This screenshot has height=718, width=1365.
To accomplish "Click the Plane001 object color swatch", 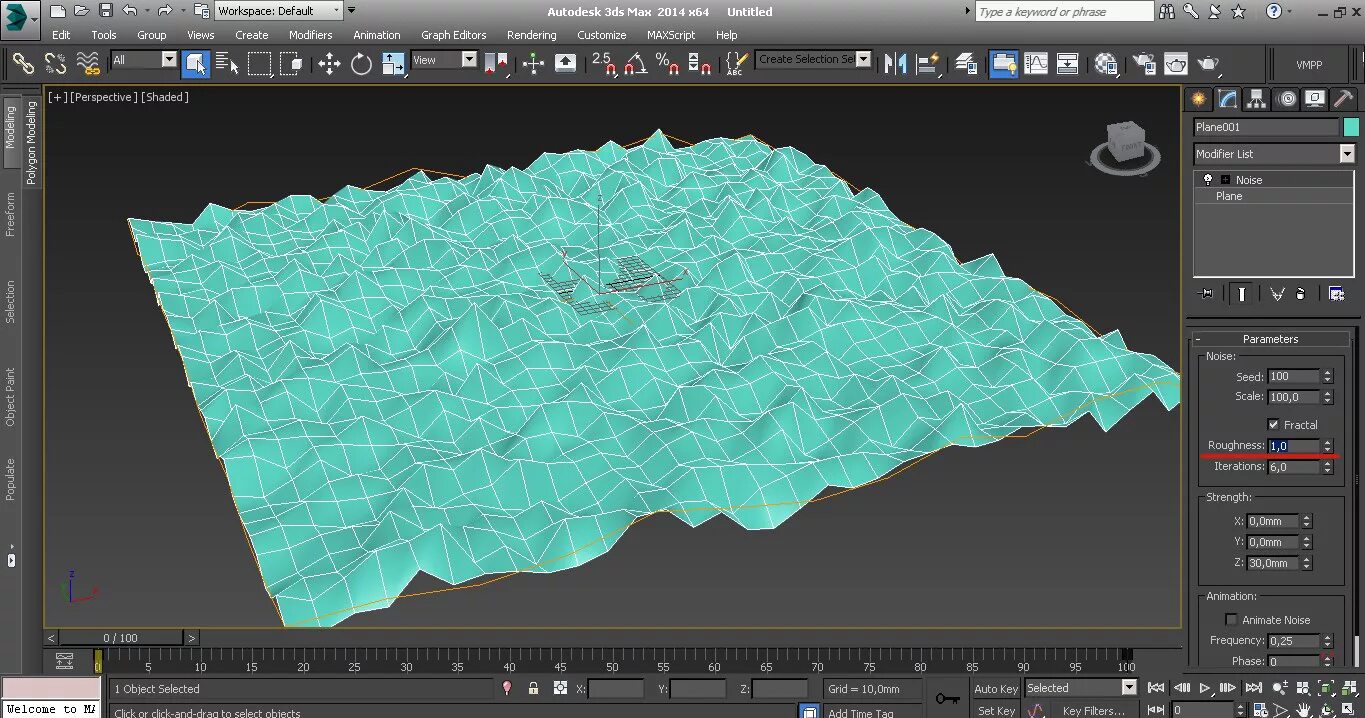I will point(1351,127).
